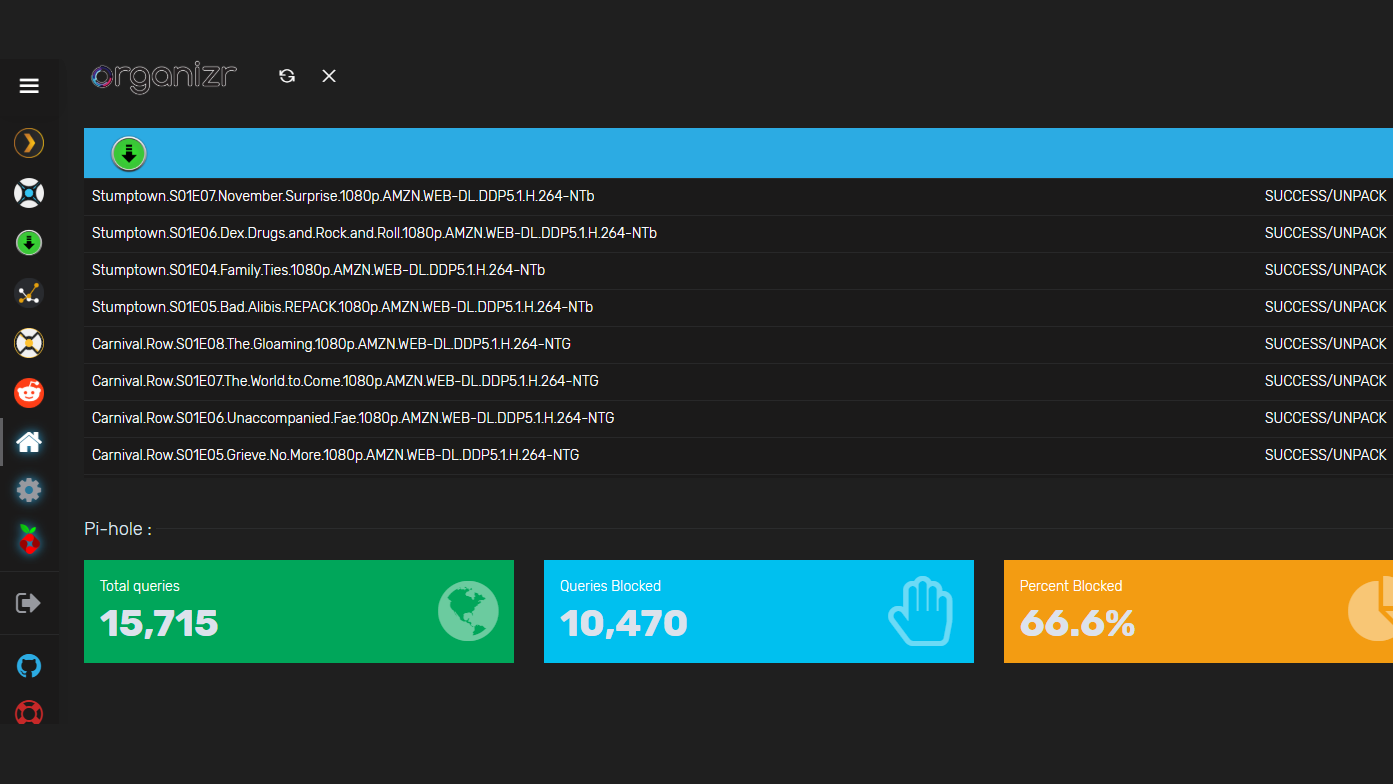Close the current tab with X icon
This screenshot has height=784, width=1393.
(x=329, y=76)
